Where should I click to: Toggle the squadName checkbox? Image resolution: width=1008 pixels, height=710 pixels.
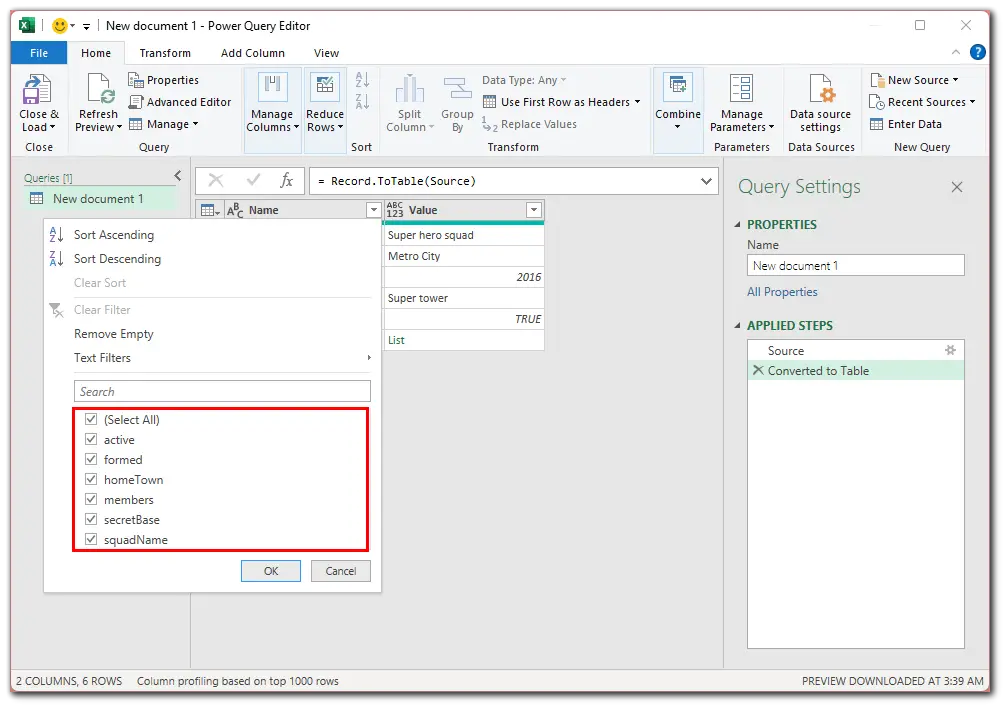click(91, 539)
